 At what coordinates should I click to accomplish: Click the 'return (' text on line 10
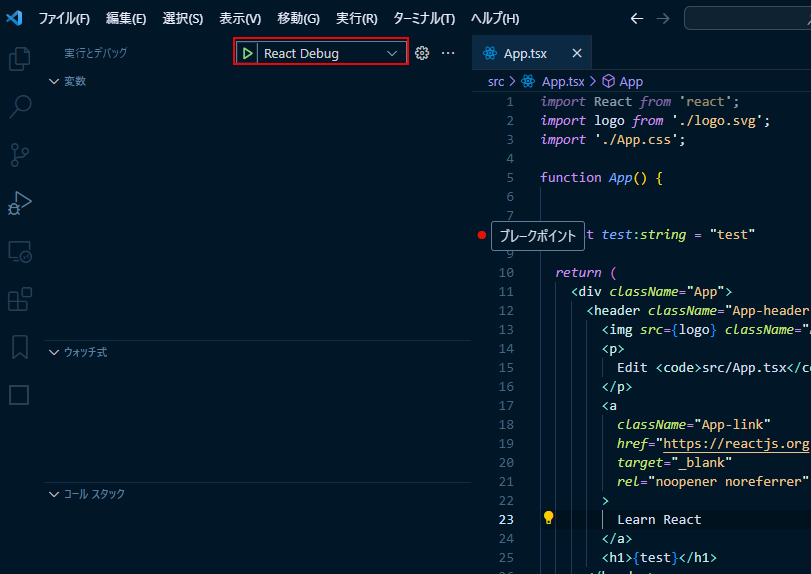586,273
